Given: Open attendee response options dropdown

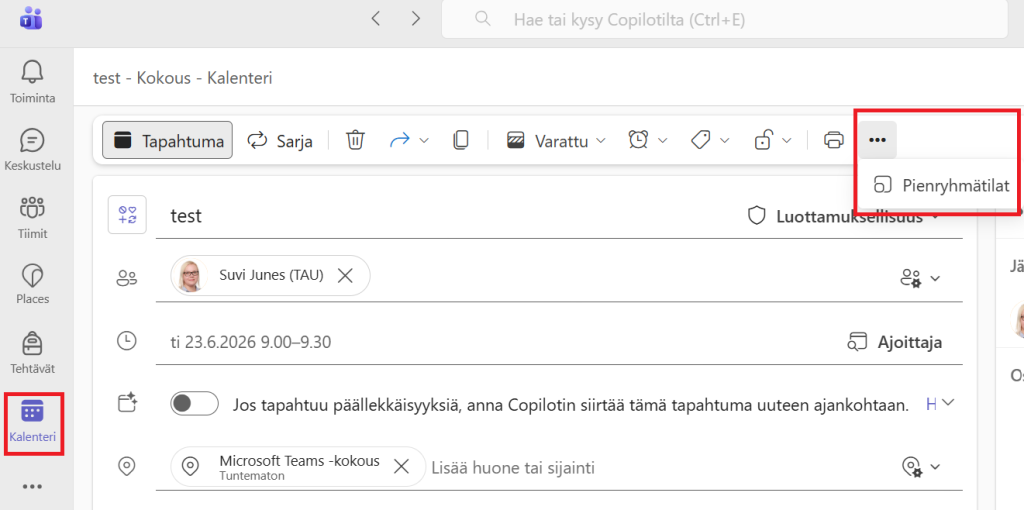Looking at the screenshot, I should [x=920, y=278].
